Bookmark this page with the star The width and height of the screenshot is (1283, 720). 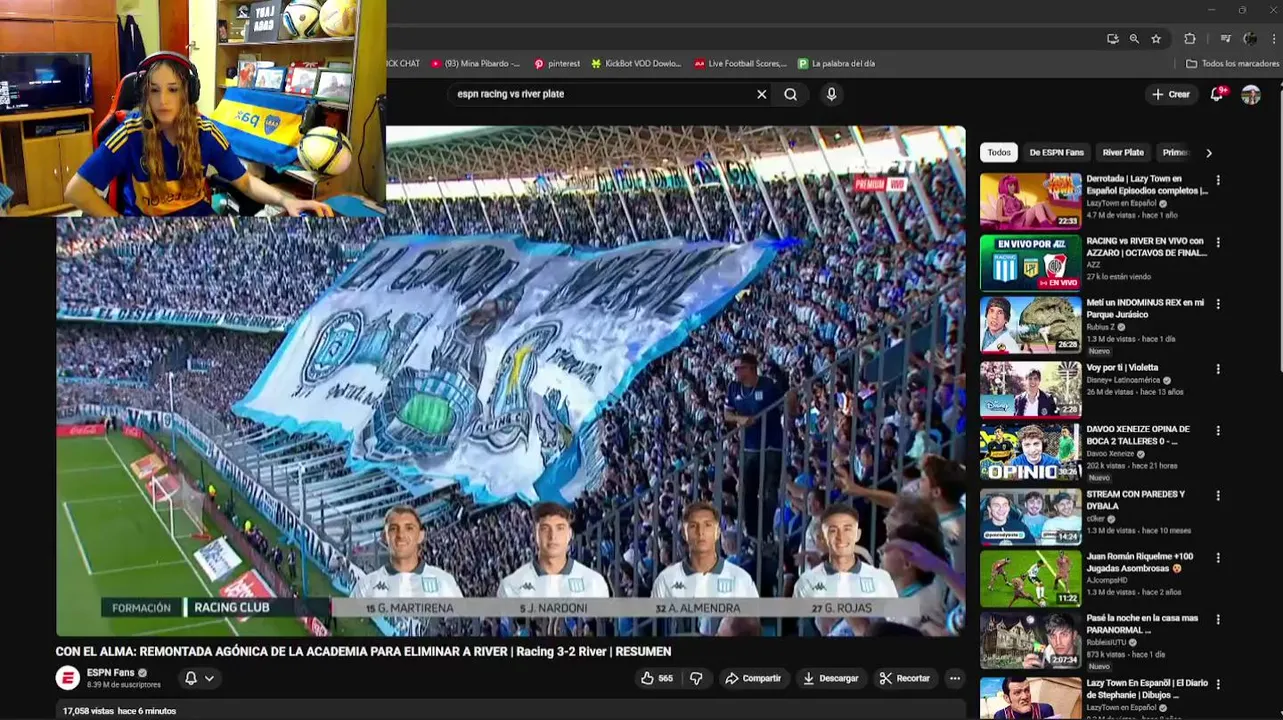pos(1156,39)
